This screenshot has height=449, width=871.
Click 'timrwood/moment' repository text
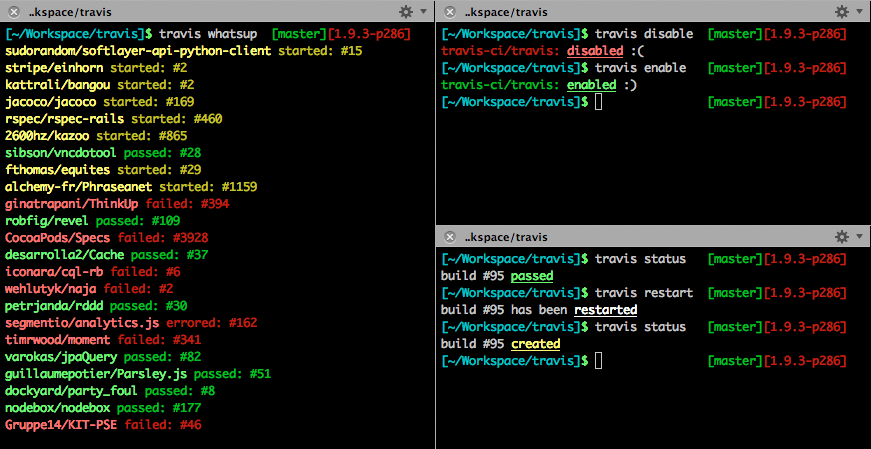58,340
